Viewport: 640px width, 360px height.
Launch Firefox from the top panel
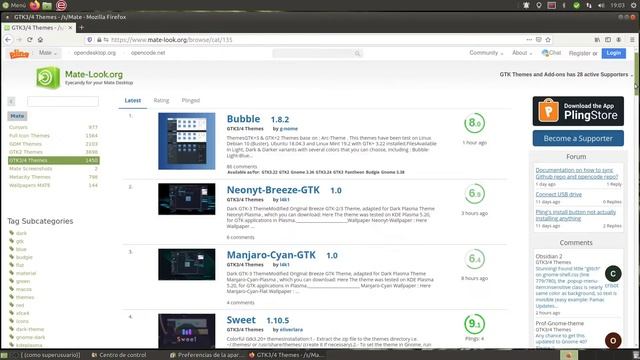(35, 5)
